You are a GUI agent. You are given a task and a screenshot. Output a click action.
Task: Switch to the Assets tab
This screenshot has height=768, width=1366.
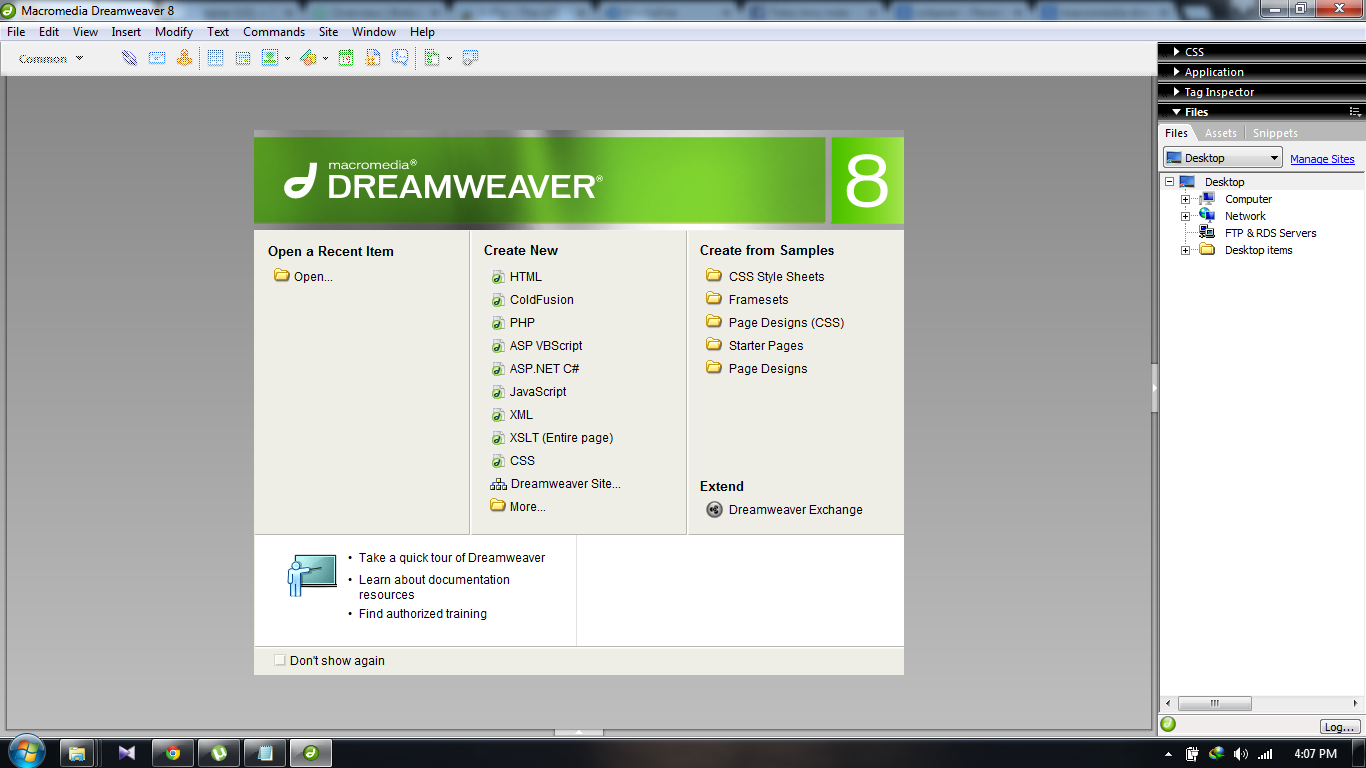click(1220, 133)
